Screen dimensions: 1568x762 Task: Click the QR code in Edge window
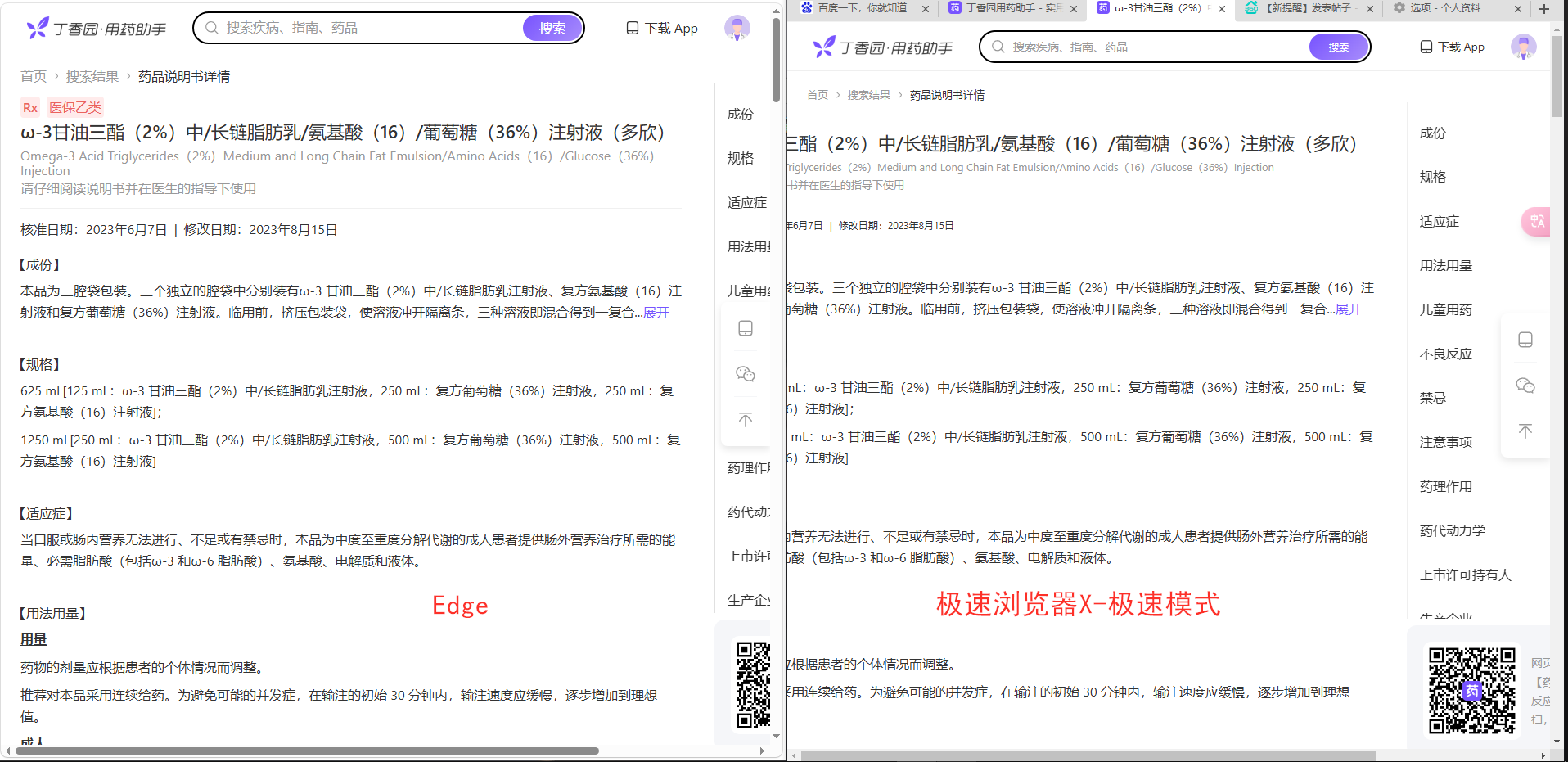(753, 685)
